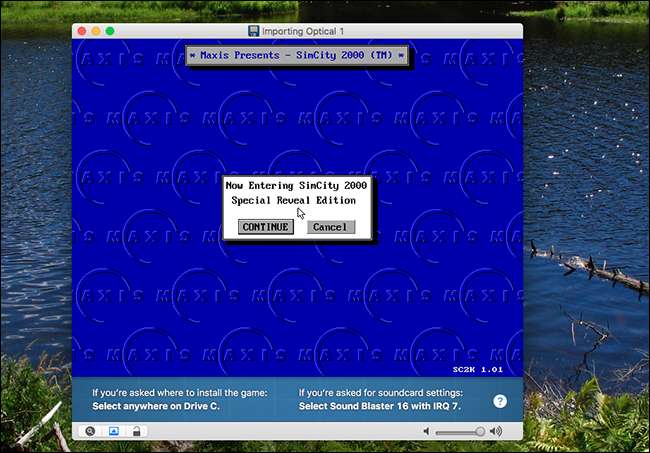The image size is (650, 453).
Task: Toggle the mouse lock padlock icon
Action: pyautogui.click(x=136, y=431)
